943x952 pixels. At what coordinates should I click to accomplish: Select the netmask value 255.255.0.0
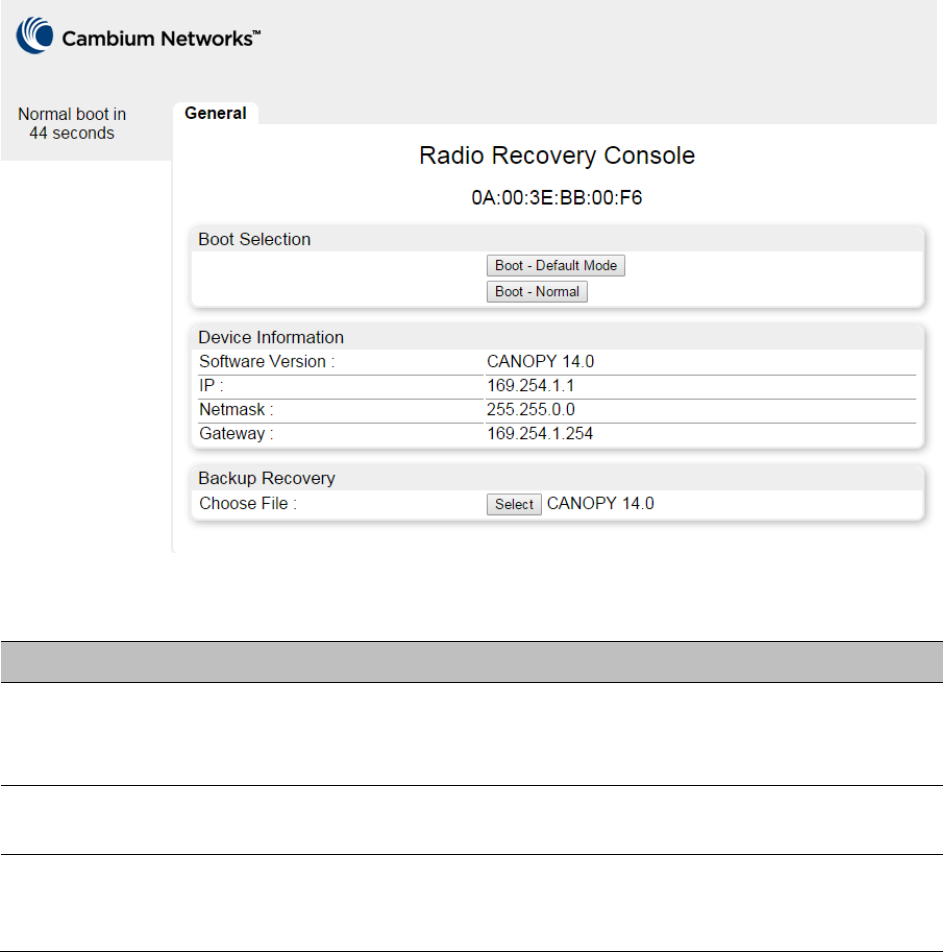pyautogui.click(x=531, y=410)
